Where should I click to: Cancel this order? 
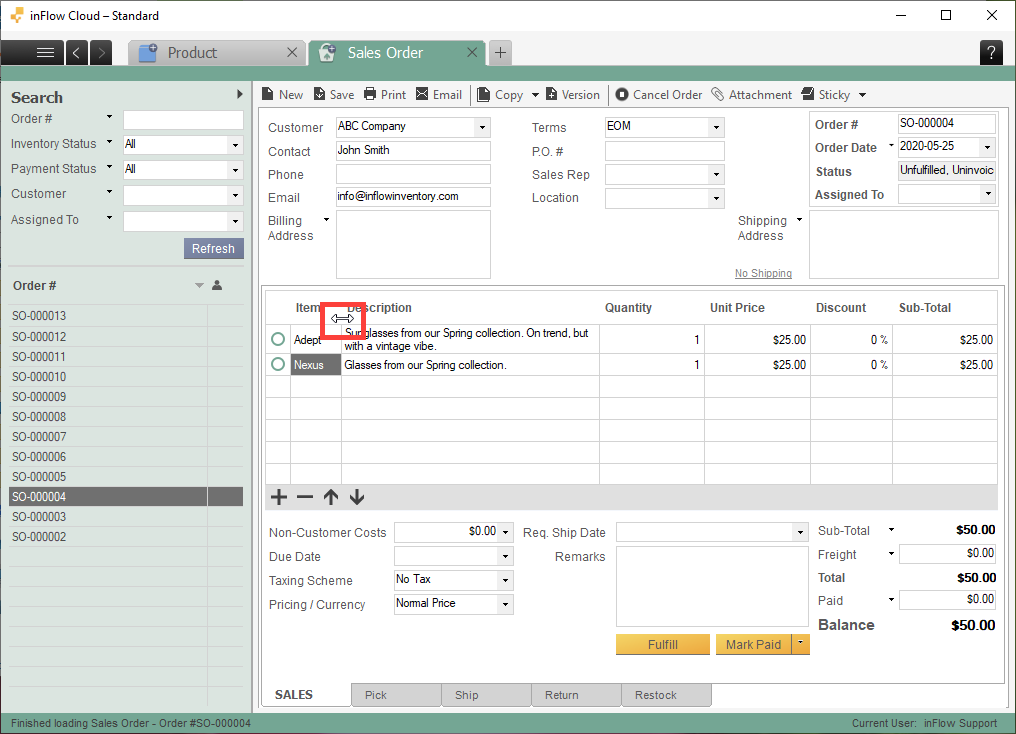658,95
